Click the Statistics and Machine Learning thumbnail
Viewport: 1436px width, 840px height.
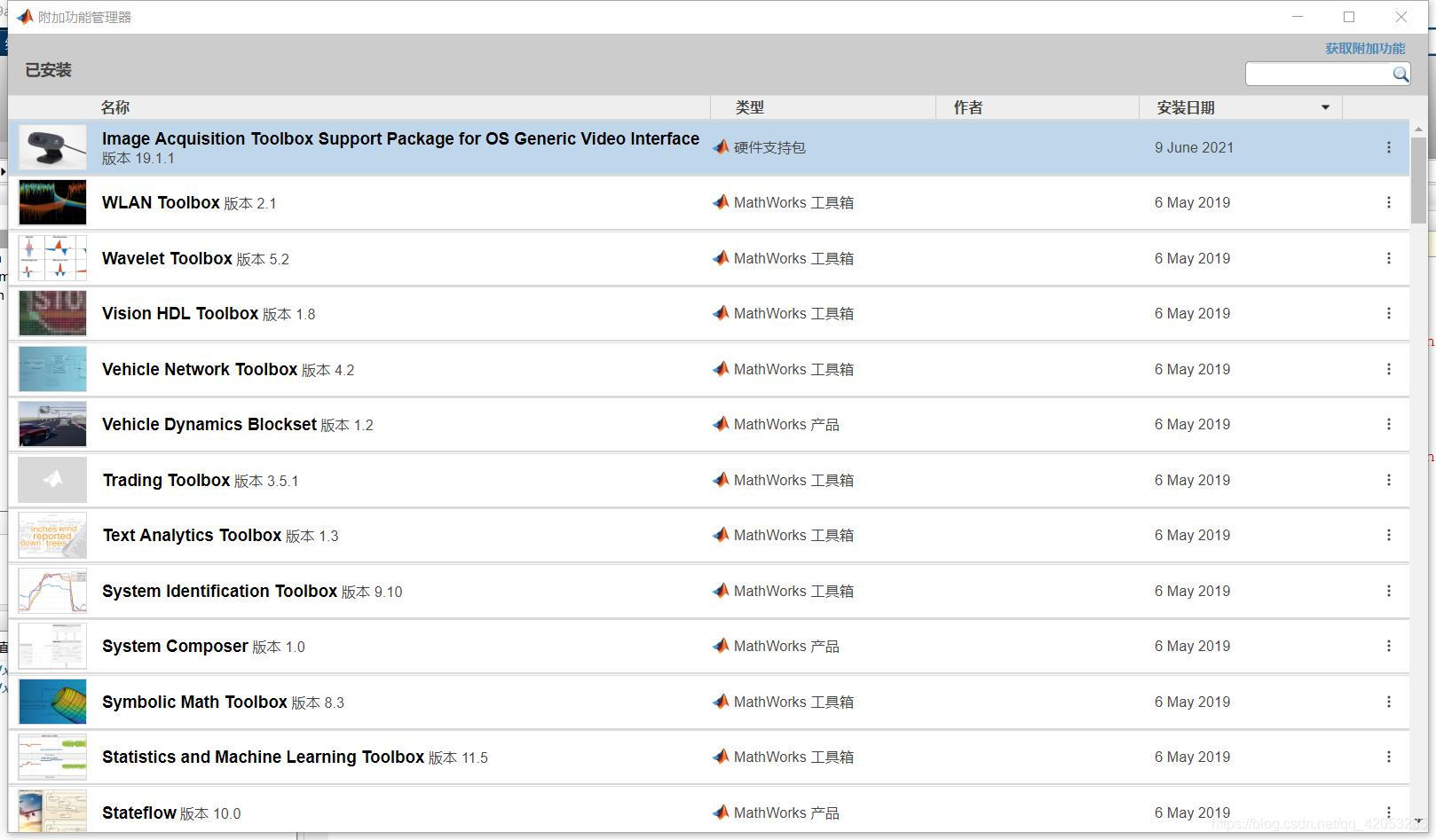52,757
